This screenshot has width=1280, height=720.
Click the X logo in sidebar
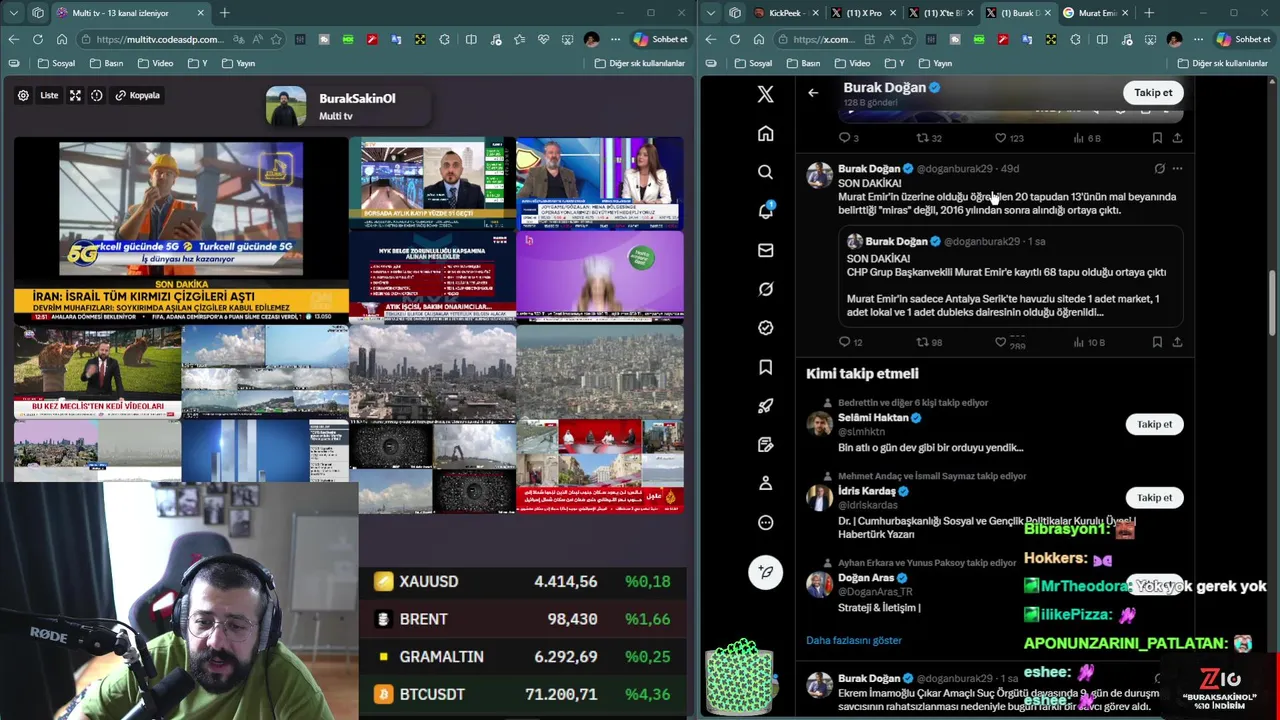(765, 94)
